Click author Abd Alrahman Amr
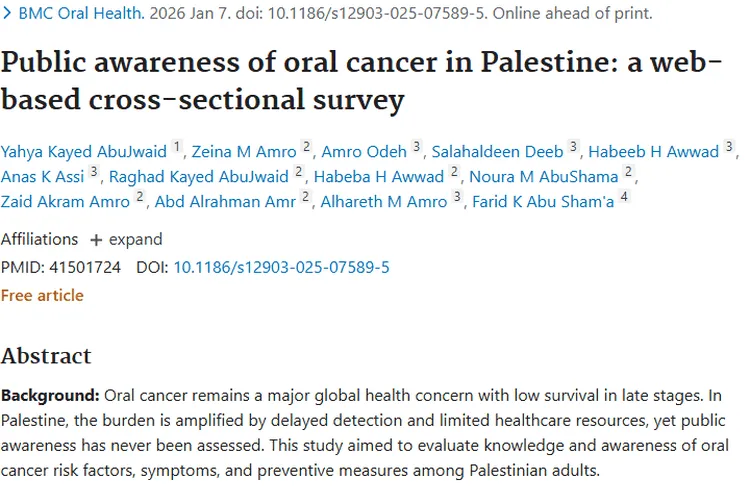Viewport: 750px width, 500px height. pos(224,202)
